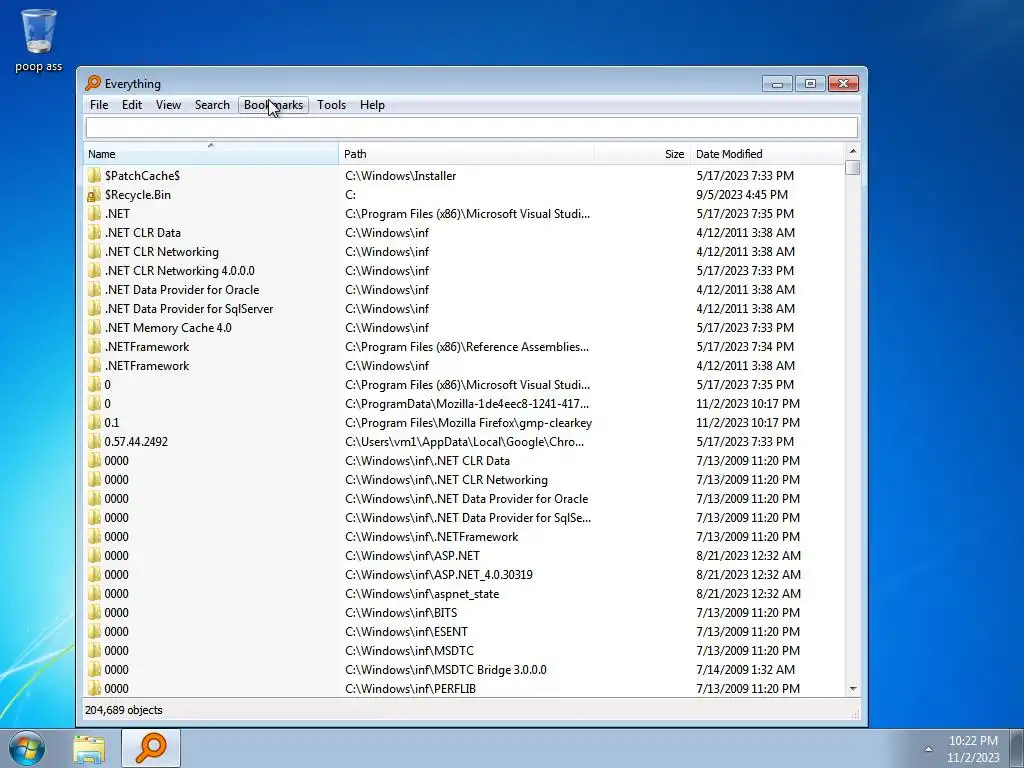Select Everything app button in taskbar

(x=151, y=748)
